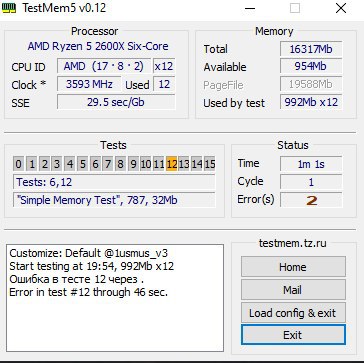Select test box number 14
364x363 pixels.
coord(197,164)
